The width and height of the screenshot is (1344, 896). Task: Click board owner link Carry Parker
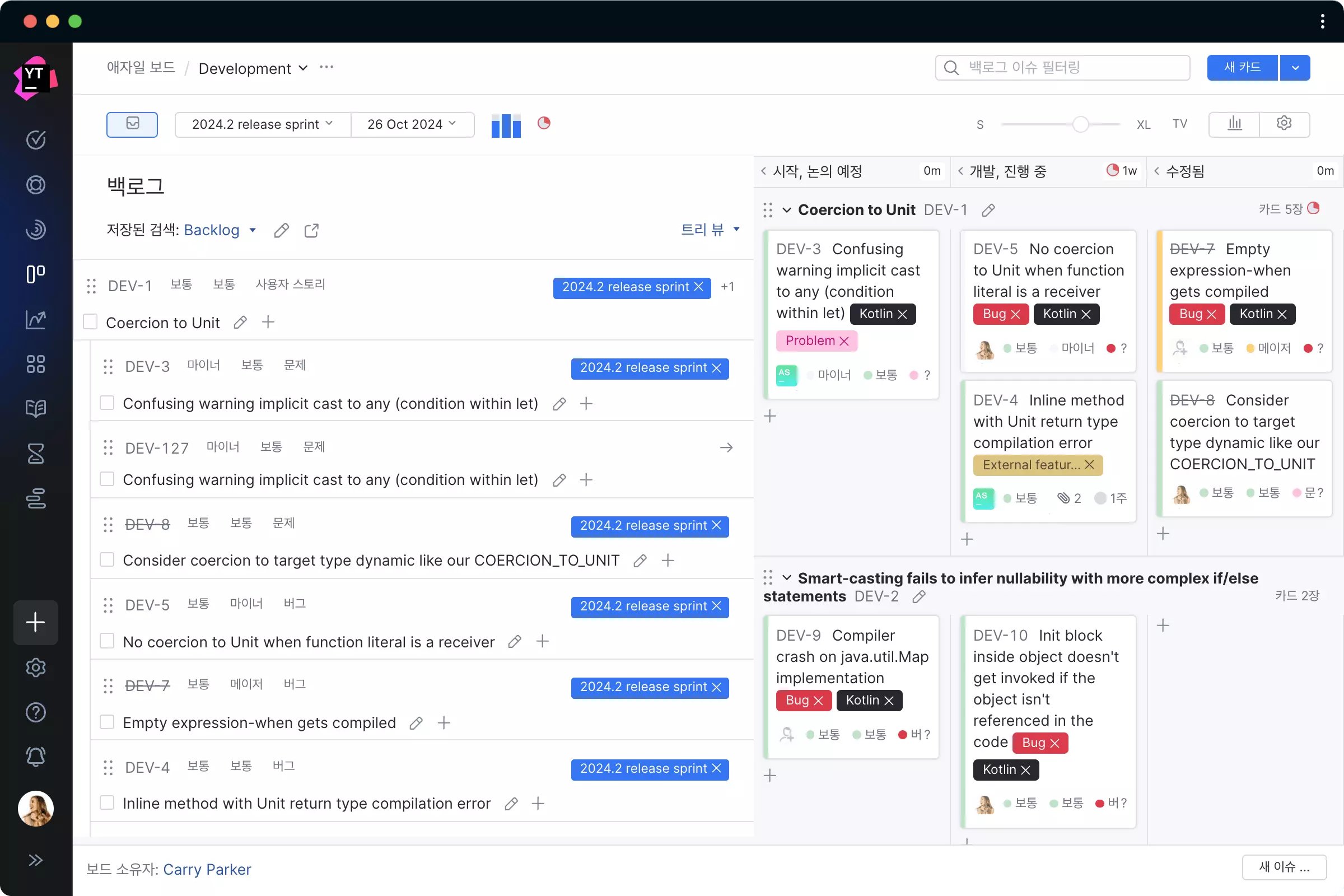(207, 869)
